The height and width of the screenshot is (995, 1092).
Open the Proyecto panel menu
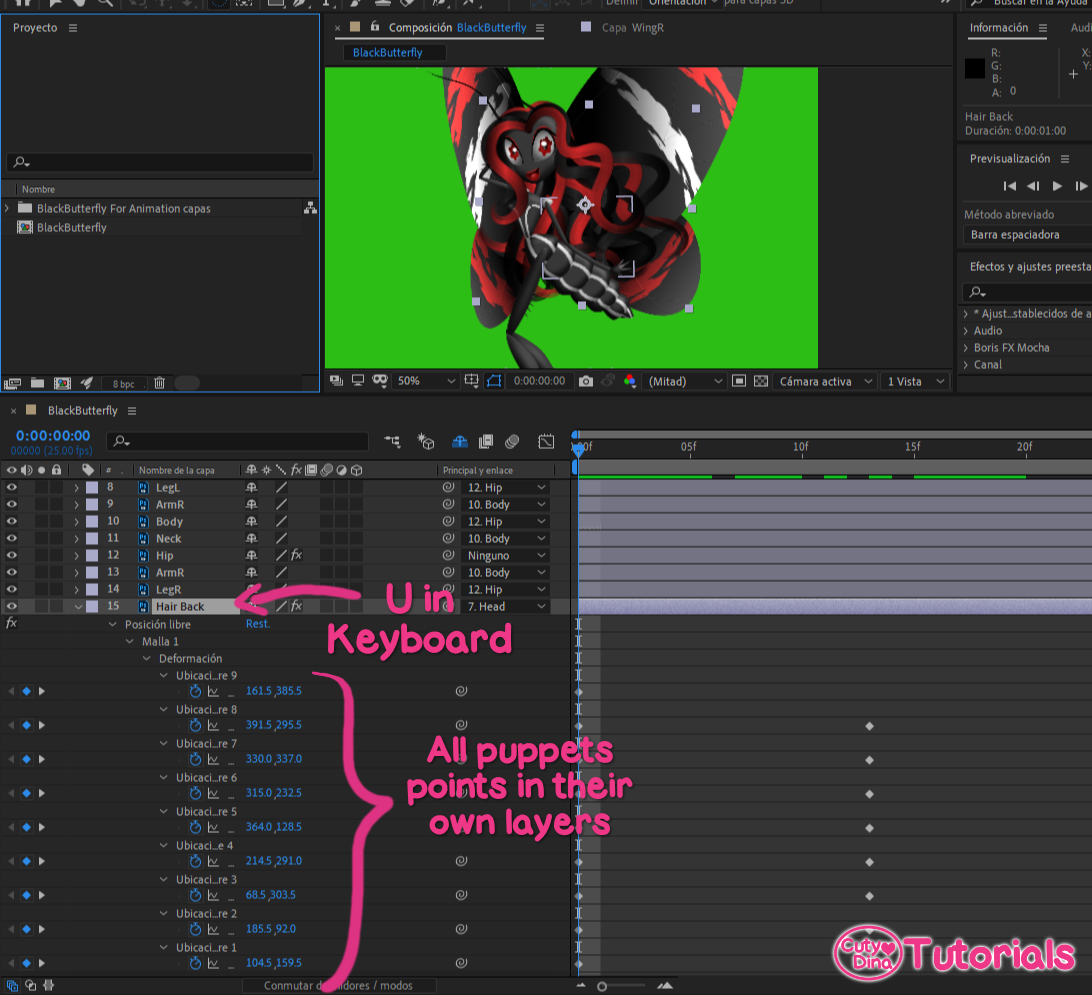coord(73,28)
